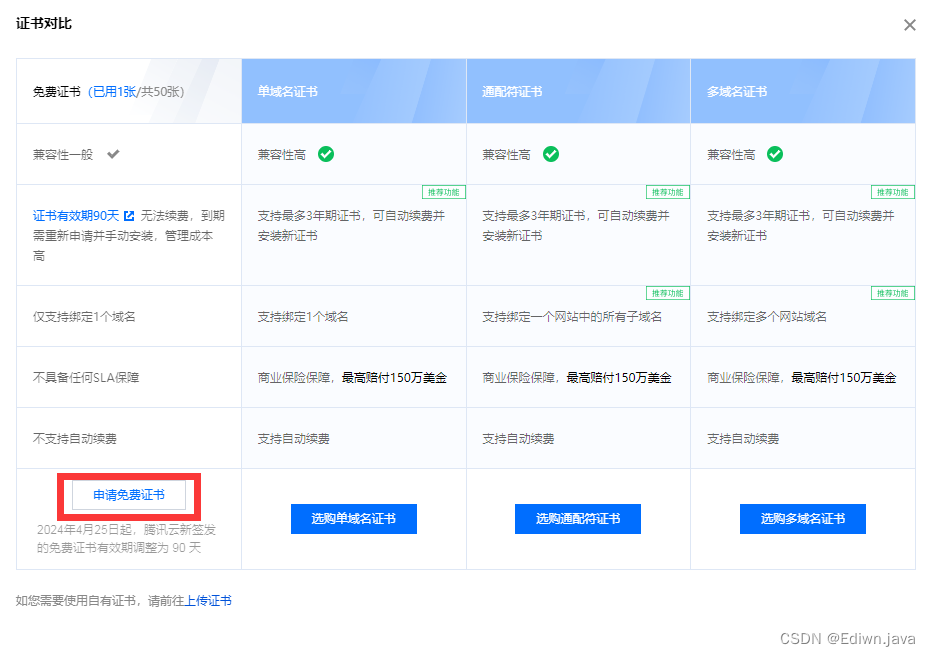The image size is (930, 656).
Task: Click 兼容性一般 text
Action: click(x=63, y=155)
